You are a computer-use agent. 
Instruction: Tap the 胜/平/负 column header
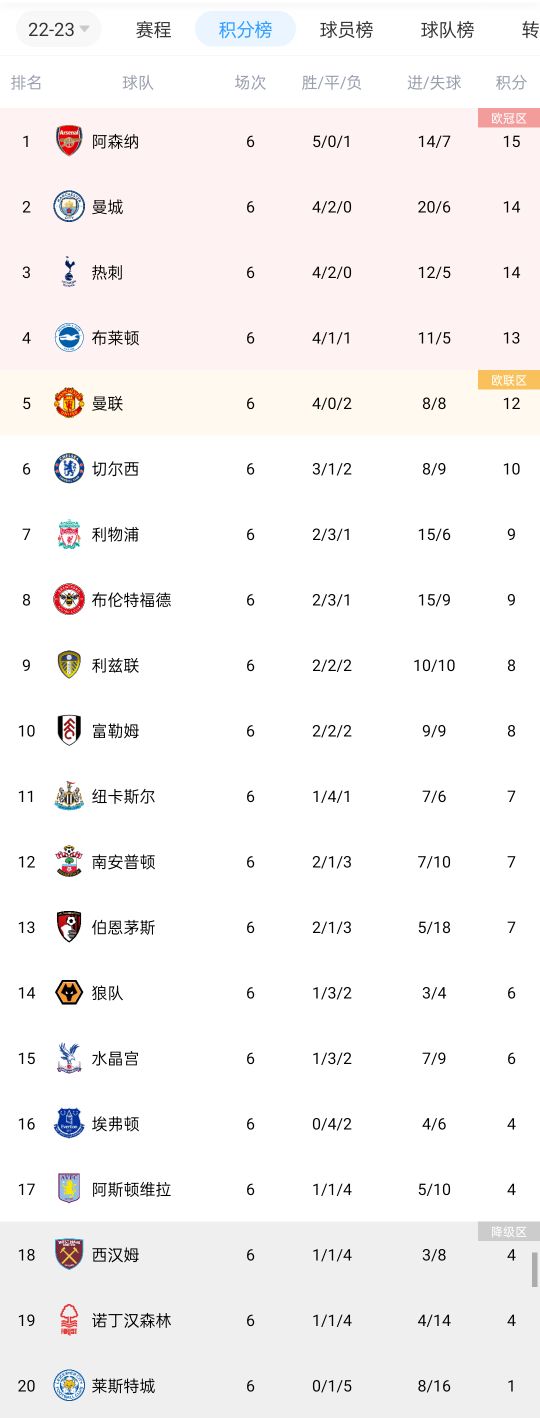pos(332,83)
